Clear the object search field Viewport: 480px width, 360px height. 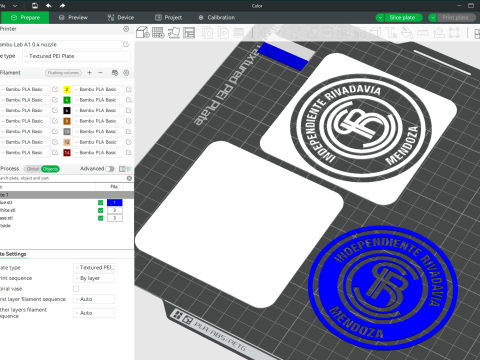(129, 178)
